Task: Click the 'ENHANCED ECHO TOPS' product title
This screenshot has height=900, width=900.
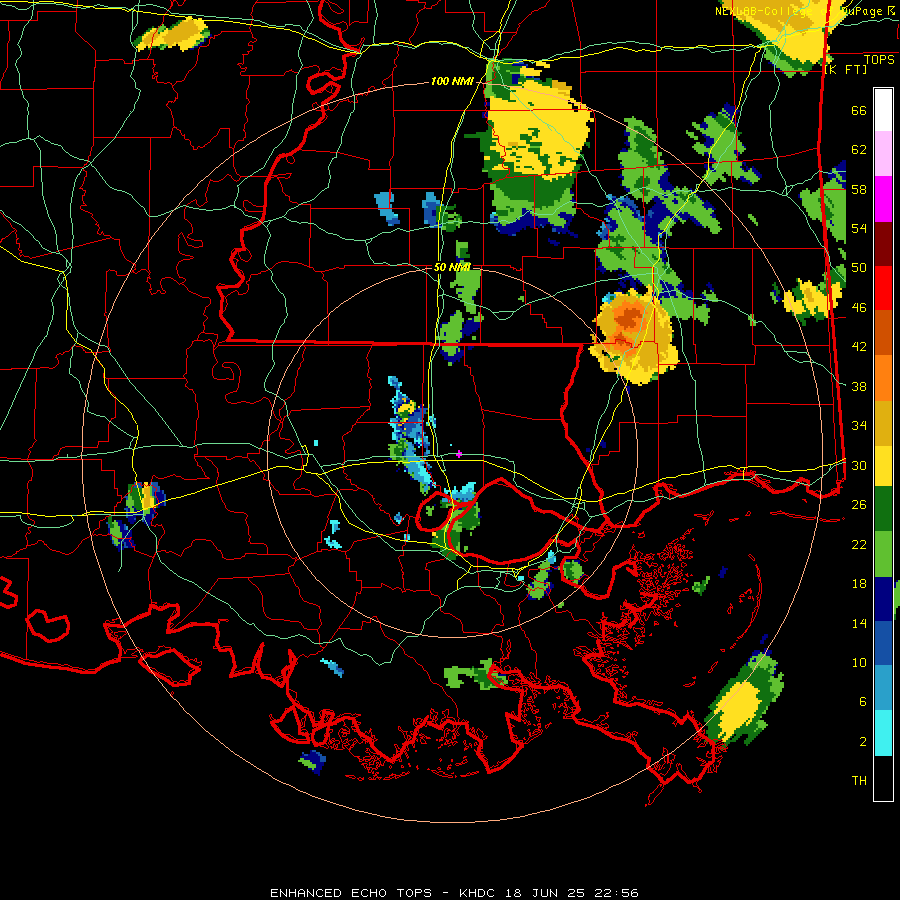Action: (351, 893)
